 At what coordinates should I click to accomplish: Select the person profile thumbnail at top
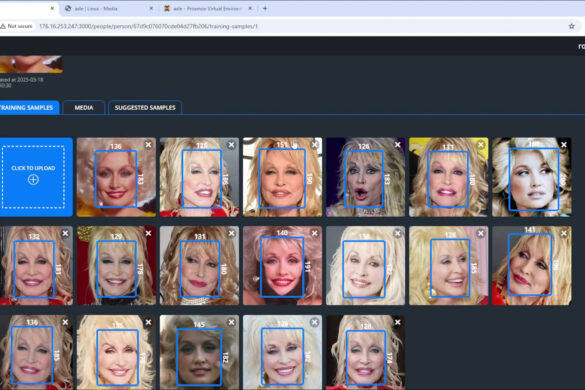coord(31,64)
